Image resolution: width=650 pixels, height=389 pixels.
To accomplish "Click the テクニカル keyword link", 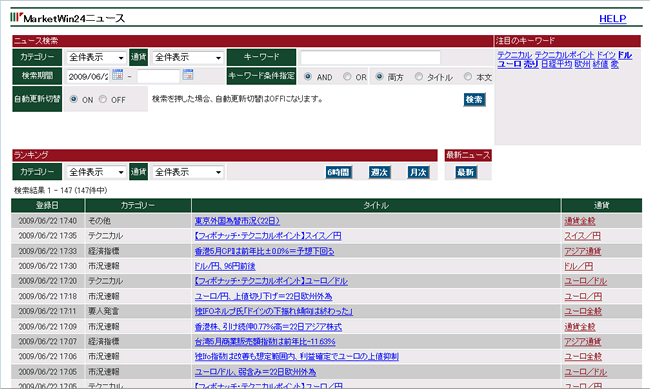I will tap(514, 55).
